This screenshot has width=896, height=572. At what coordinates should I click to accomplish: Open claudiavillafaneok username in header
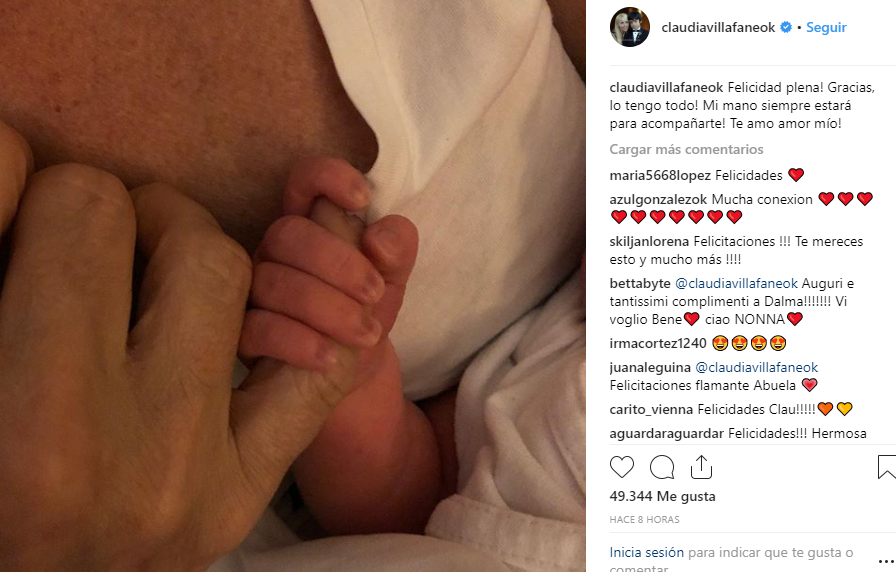718,27
